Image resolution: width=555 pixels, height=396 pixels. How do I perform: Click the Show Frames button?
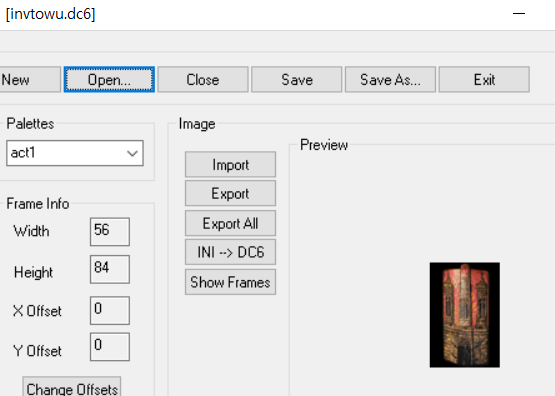pos(230,282)
